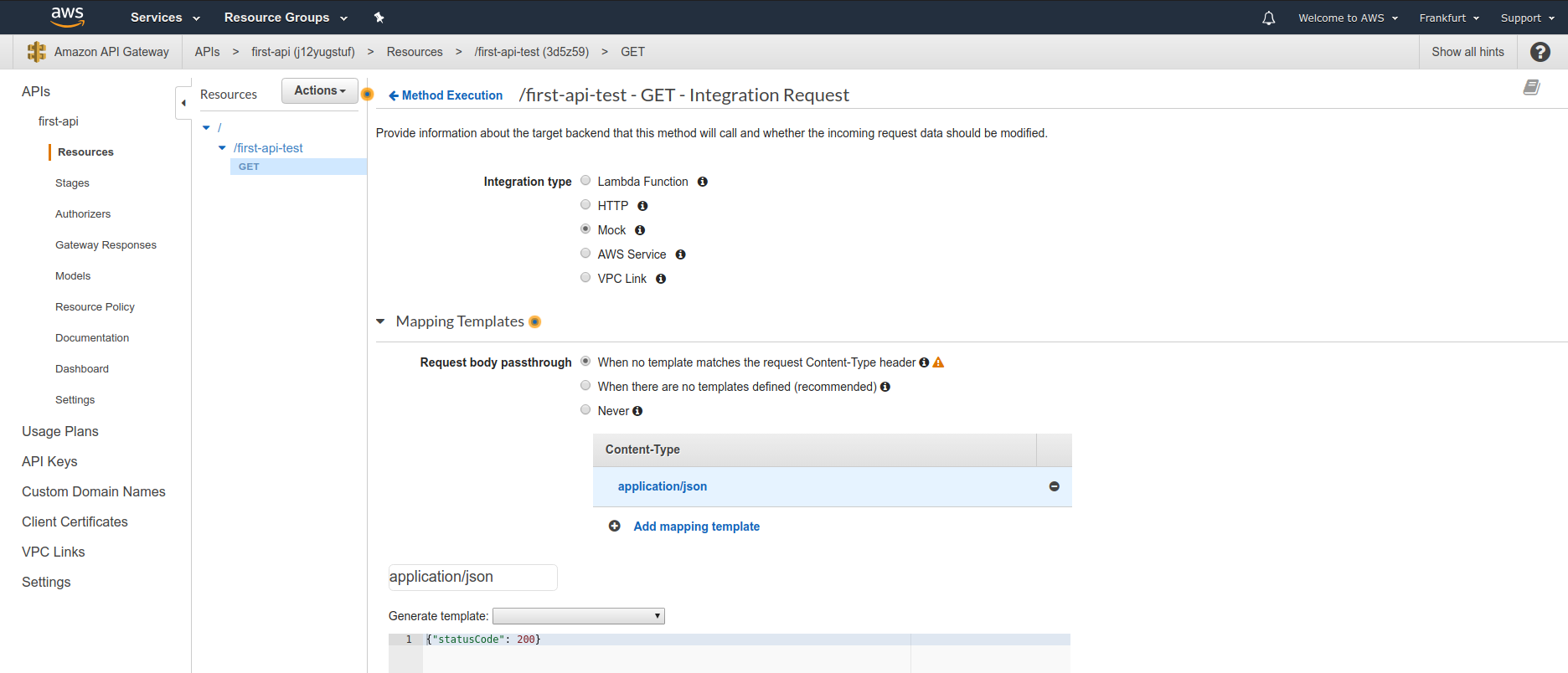The image size is (1568, 673).
Task: Choose passthrough when no templates defined
Action: 585,385
